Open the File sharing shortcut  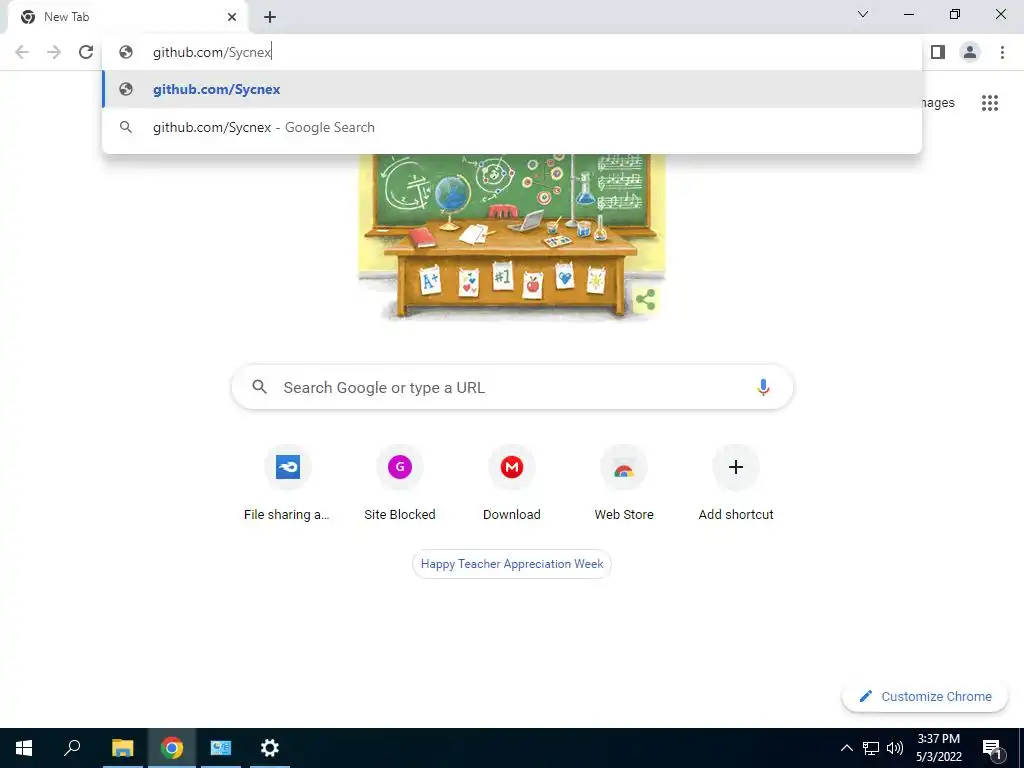[287, 484]
